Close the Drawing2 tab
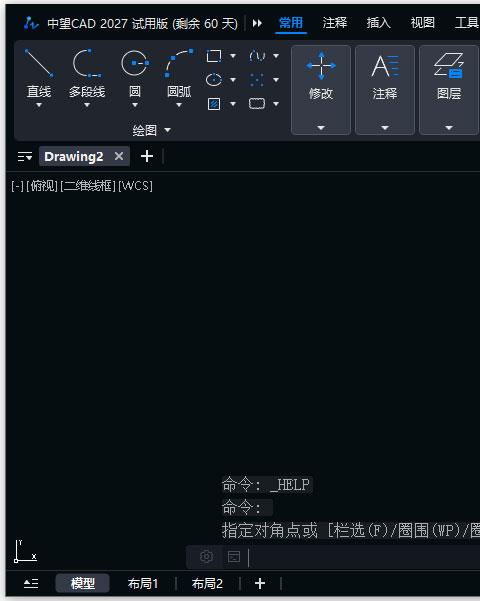480x601 pixels. [119, 156]
